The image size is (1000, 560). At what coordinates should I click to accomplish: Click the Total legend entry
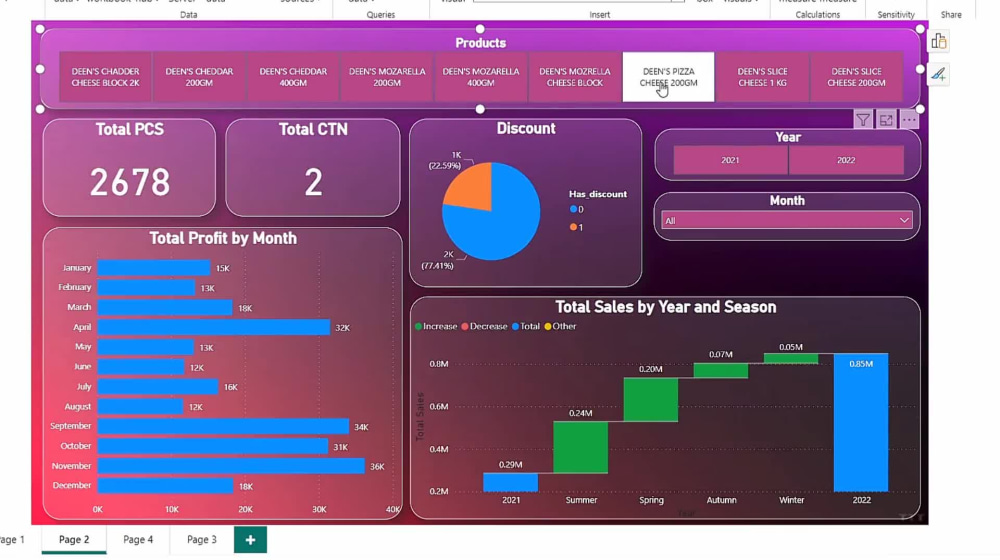click(526, 327)
